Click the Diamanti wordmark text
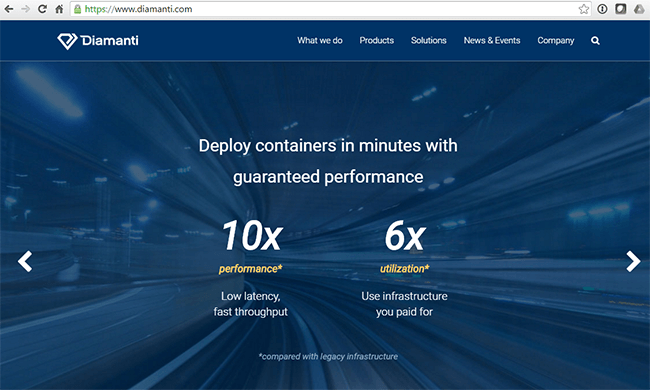The image size is (650, 390). coord(110,41)
